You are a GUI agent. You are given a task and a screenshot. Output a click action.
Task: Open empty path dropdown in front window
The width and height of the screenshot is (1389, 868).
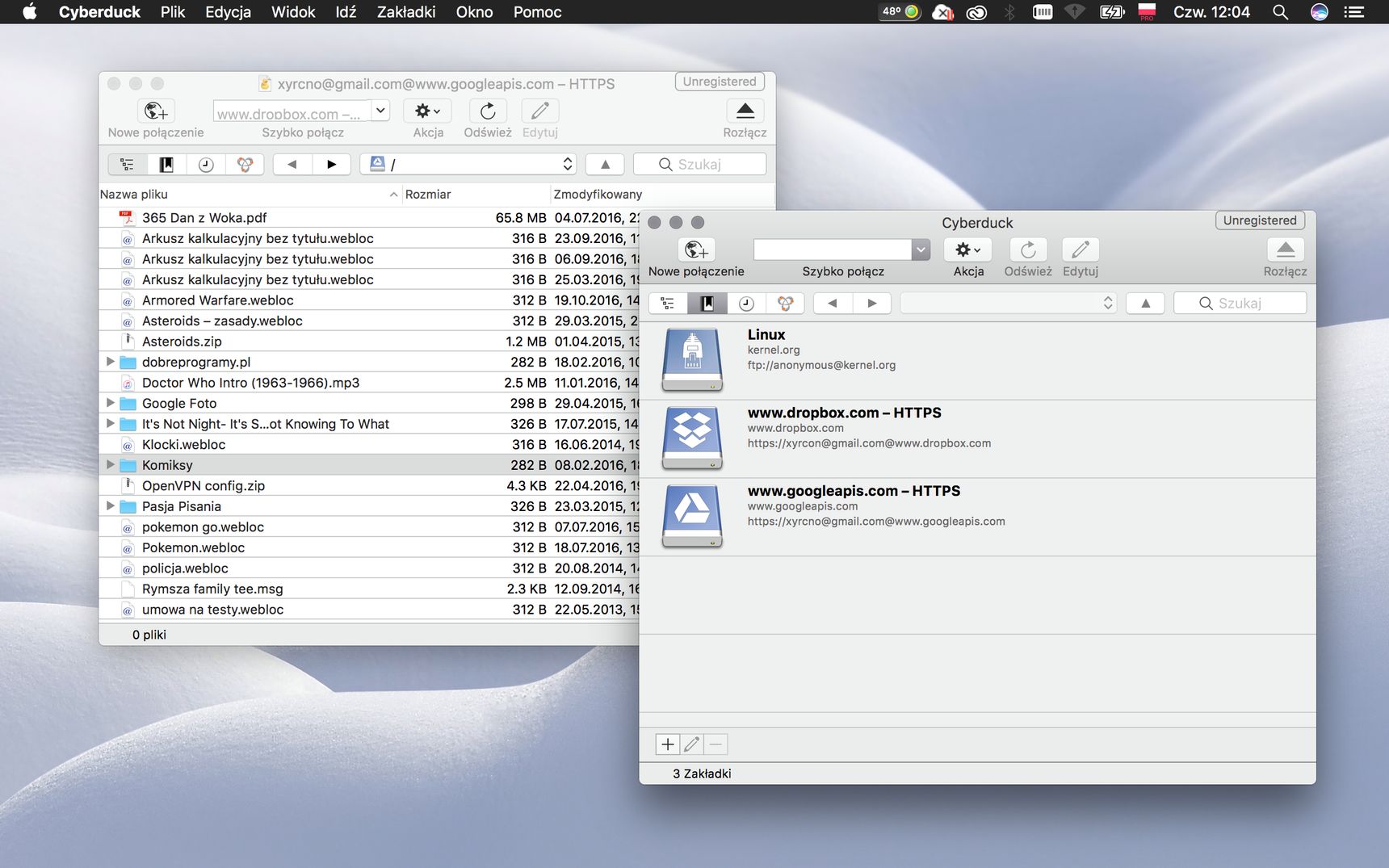[x=1009, y=303]
